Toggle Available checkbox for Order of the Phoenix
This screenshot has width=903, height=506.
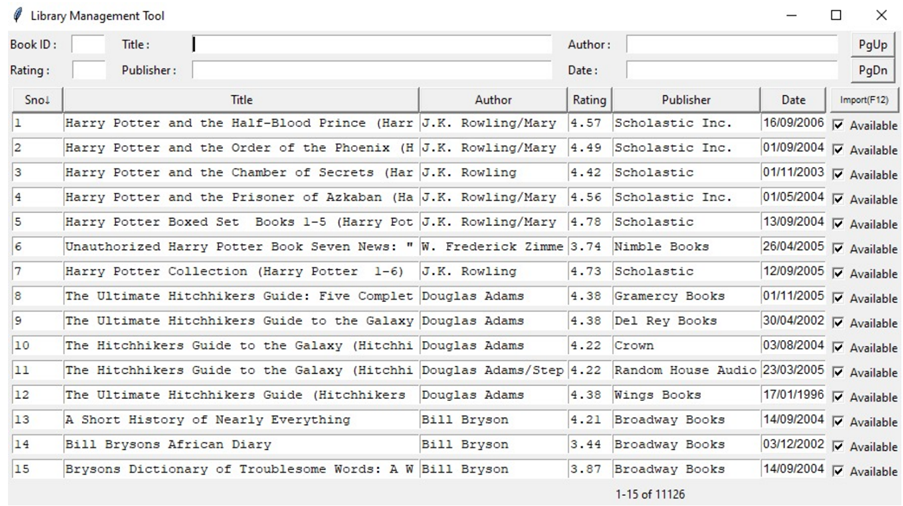point(838,150)
